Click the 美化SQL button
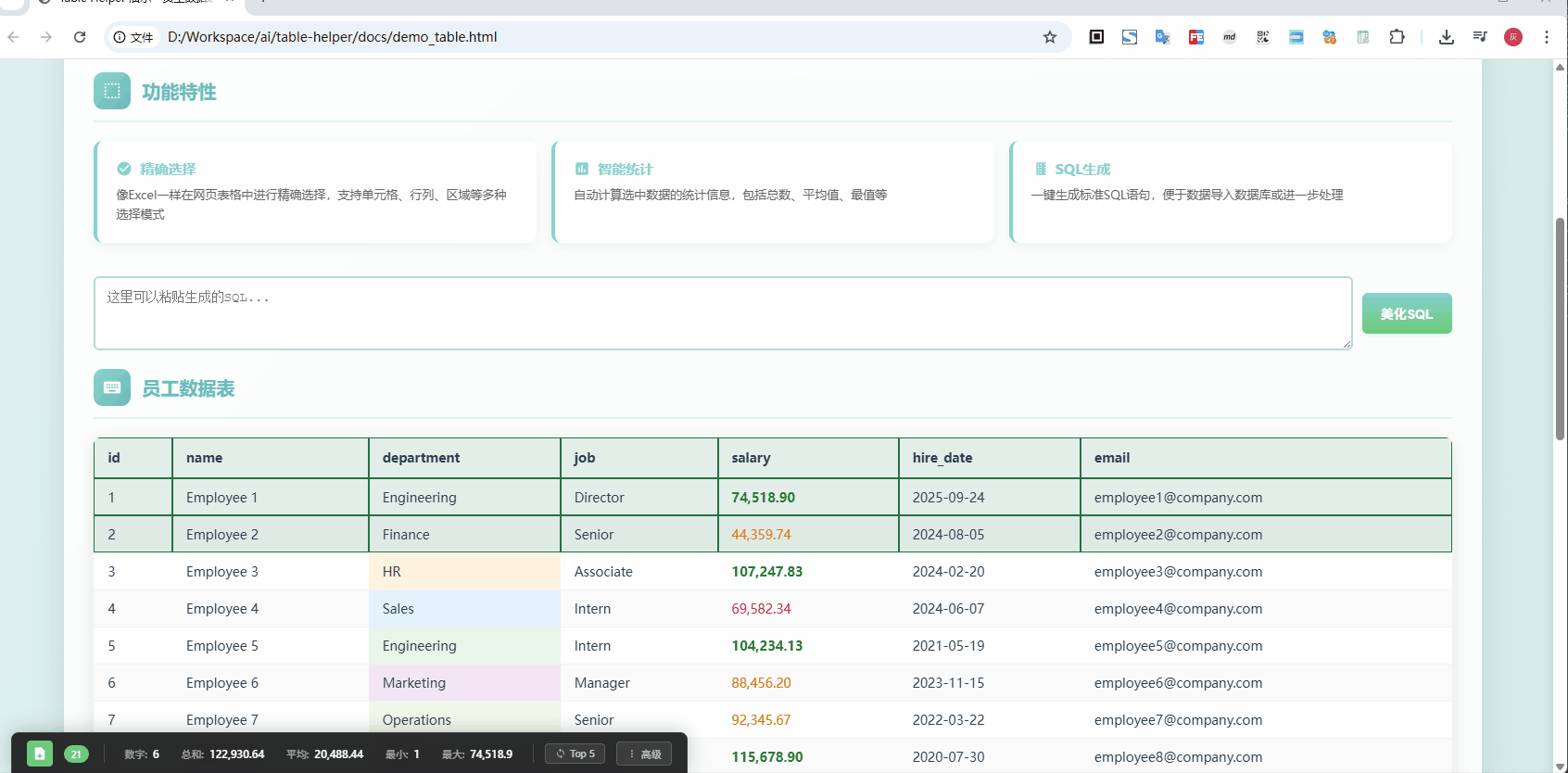The height and width of the screenshot is (773, 1568). 1406,313
